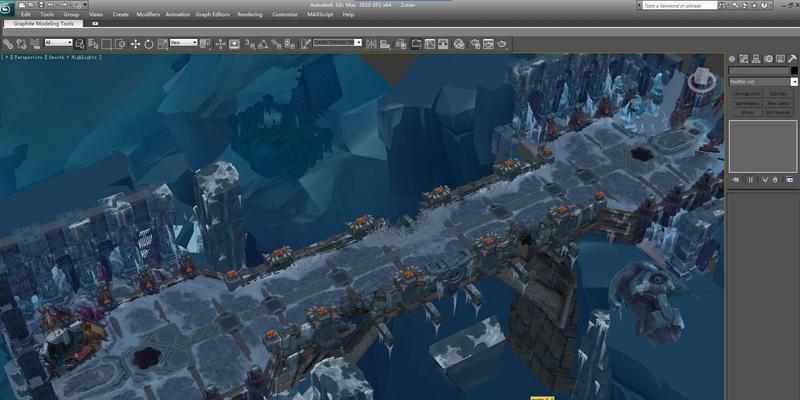Open the Customize menu
Viewport: 800px width, 400px height.
coord(285,14)
